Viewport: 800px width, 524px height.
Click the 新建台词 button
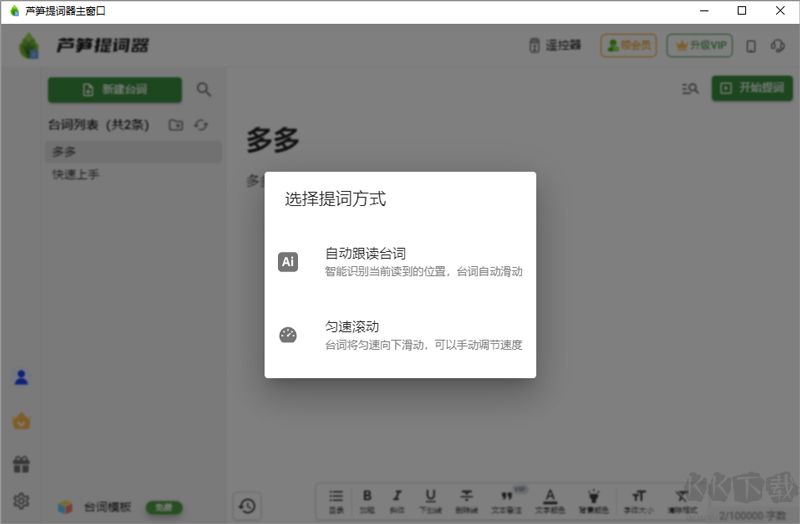115,90
